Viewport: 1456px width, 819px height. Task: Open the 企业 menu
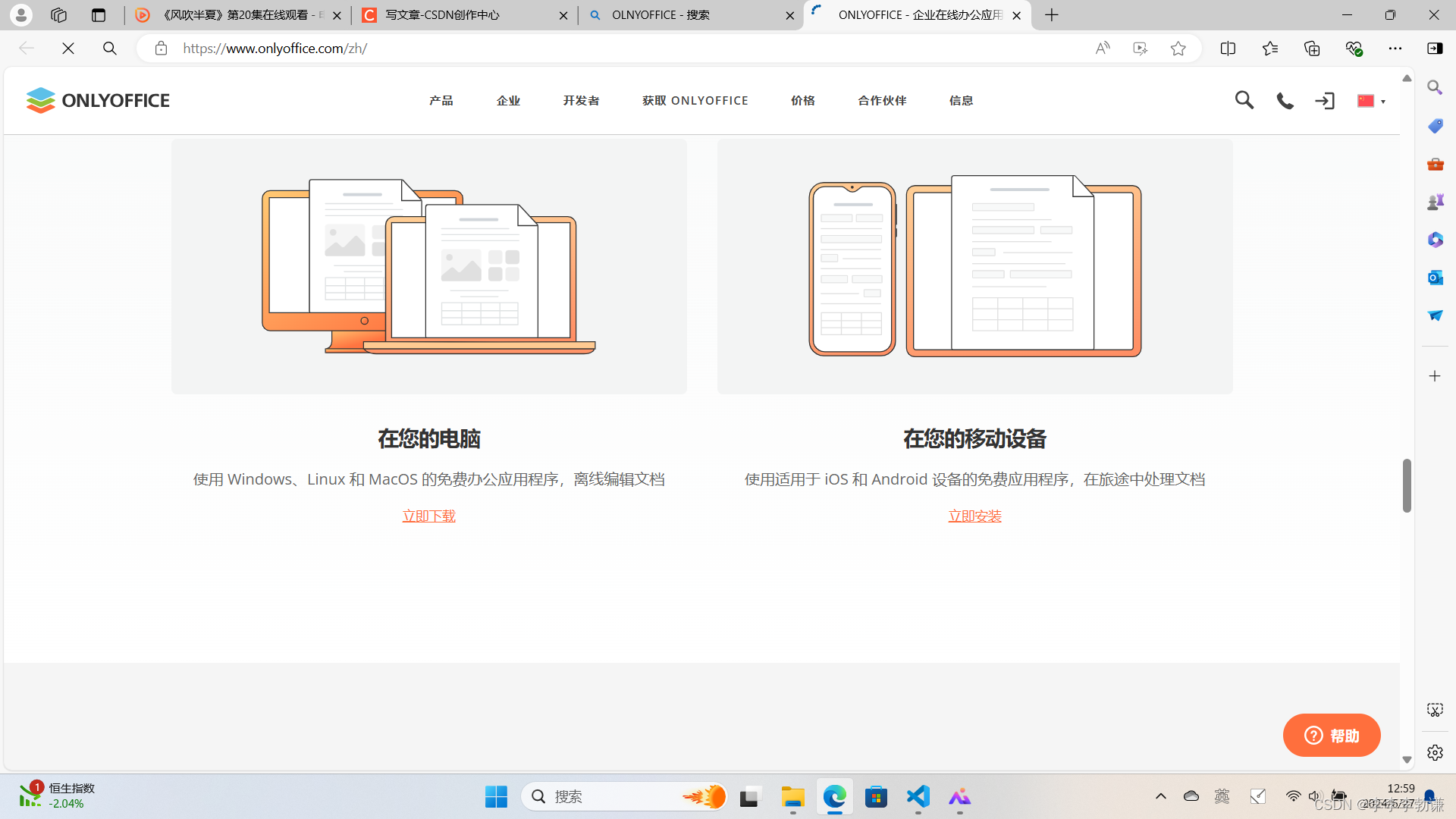click(508, 100)
